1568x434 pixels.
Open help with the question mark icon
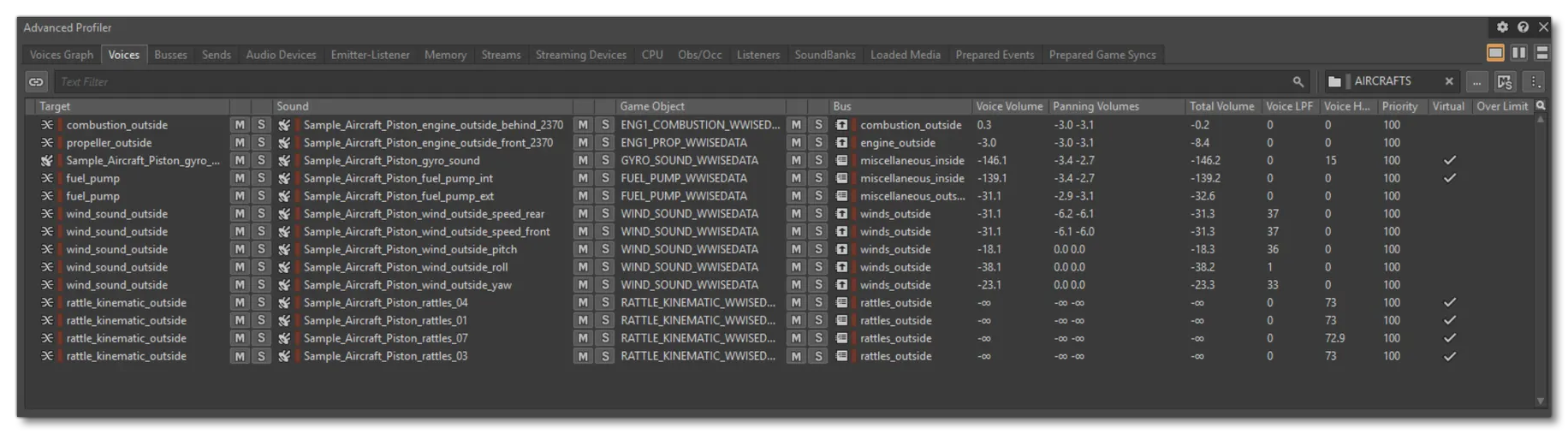click(1523, 27)
